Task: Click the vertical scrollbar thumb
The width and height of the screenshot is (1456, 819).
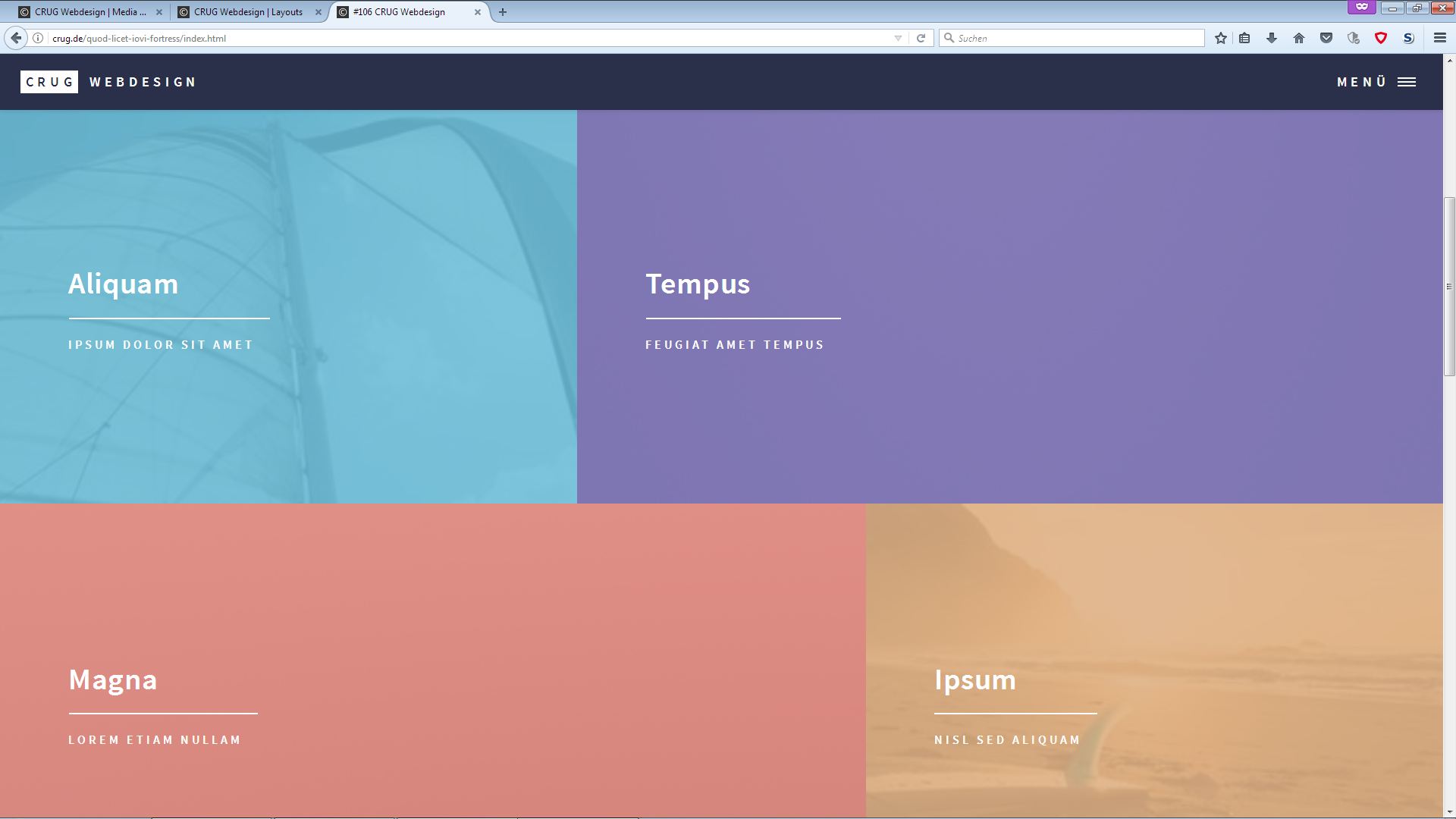Action: (x=1449, y=287)
